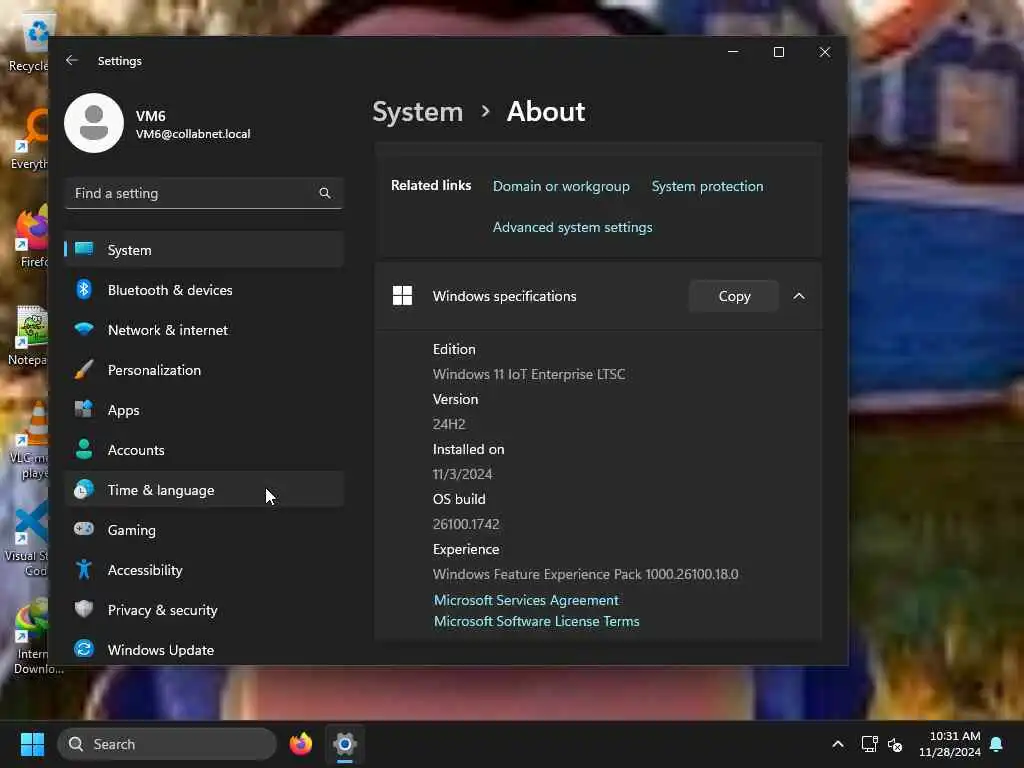Click the Windows Update sync icon
Viewport: 1024px width, 768px height.
coord(84,649)
